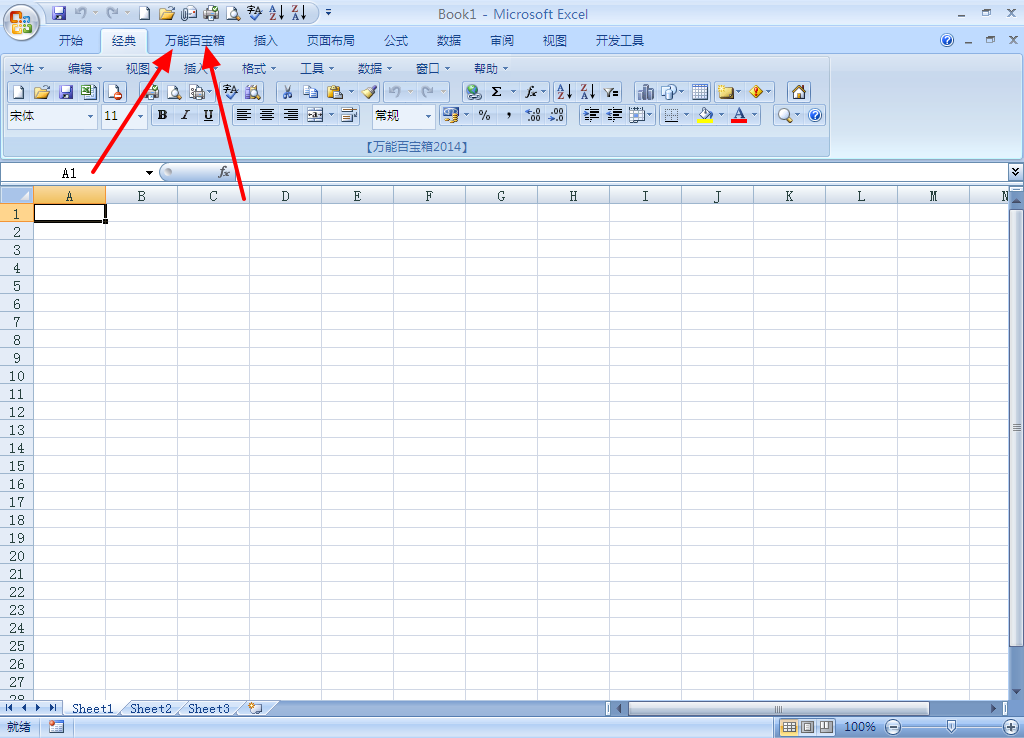The width and height of the screenshot is (1024, 738).
Task: Toggle Align Left
Action: pyautogui.click(x=244, y=116)
